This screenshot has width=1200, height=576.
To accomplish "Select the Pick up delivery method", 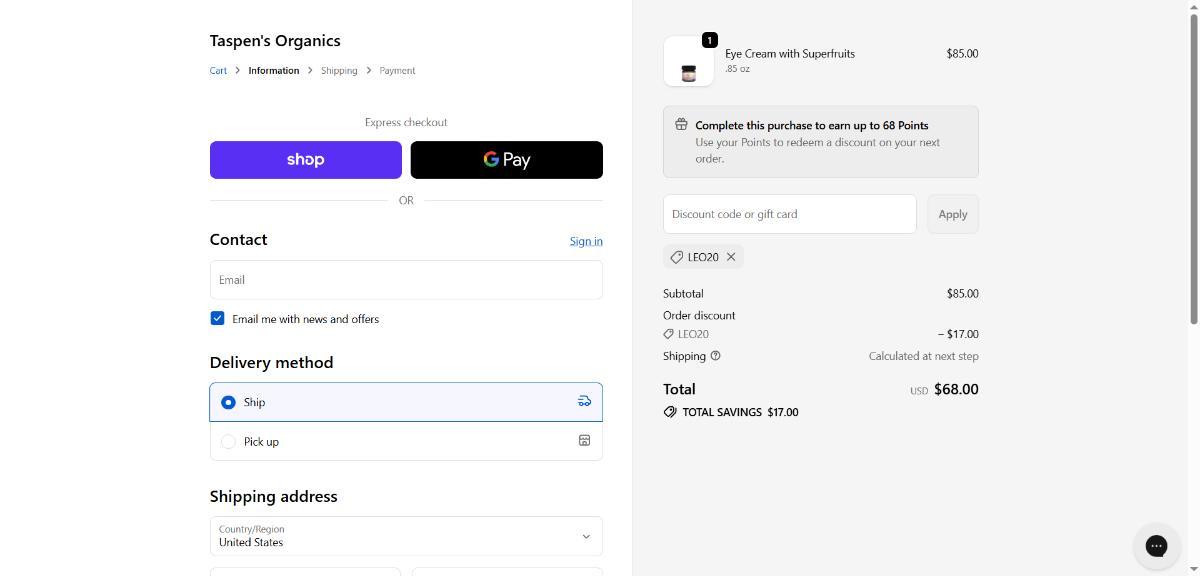I will point(228,441).
